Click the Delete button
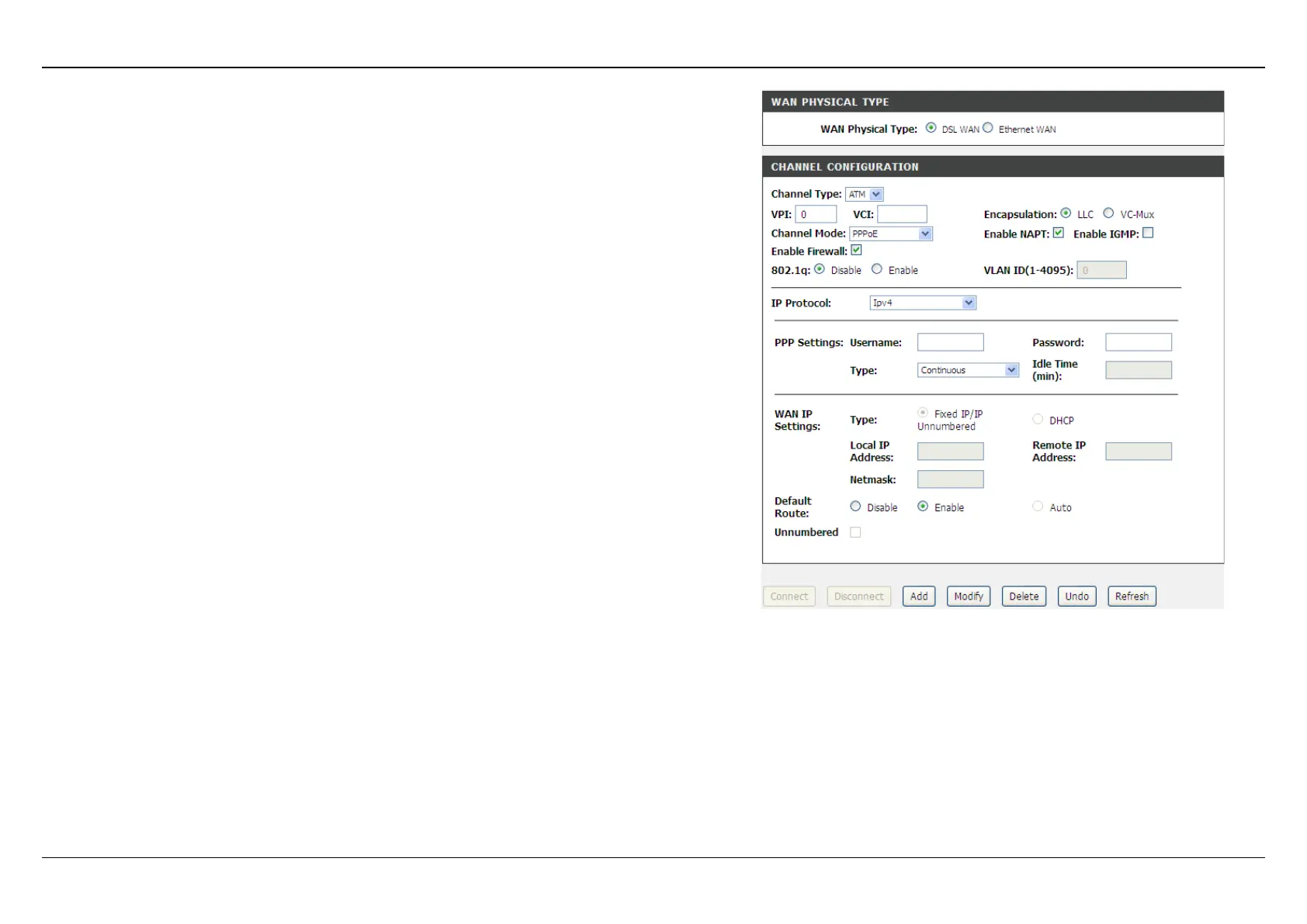 (1024, 597)
